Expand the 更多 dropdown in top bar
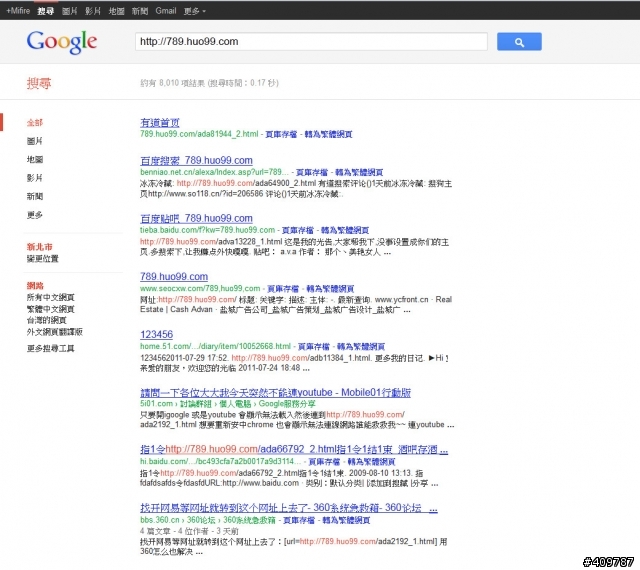This screenshot has height=570, width=640. click(194, 11)
